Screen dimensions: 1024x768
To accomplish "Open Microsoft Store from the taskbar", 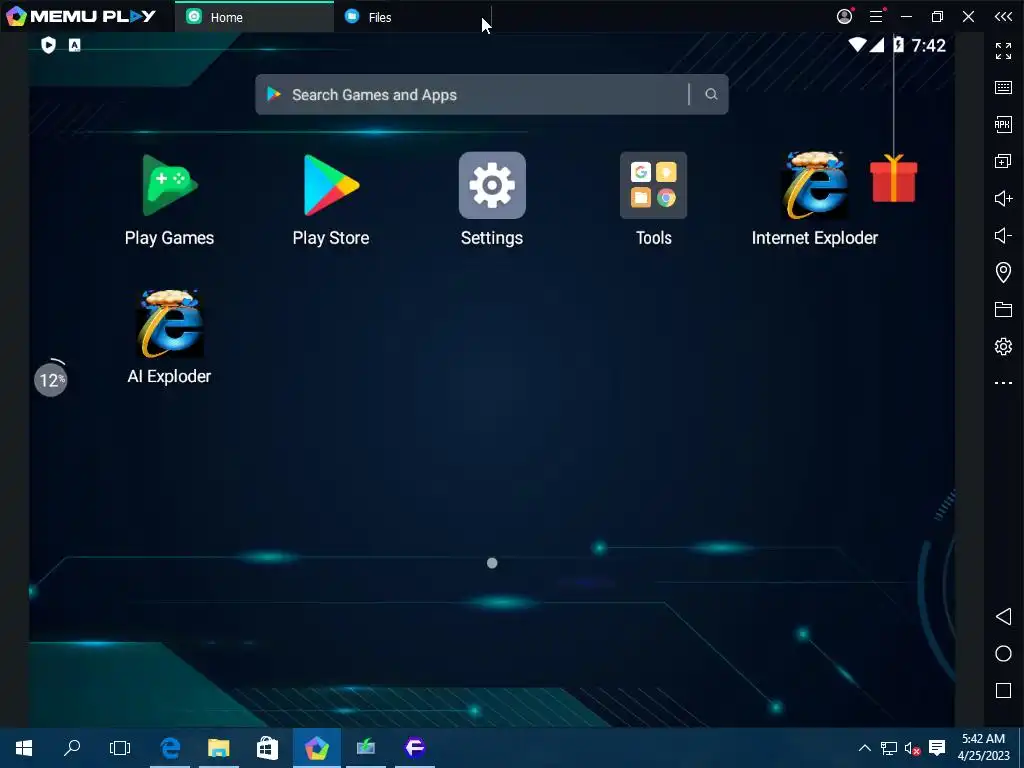I will [267, 748].
